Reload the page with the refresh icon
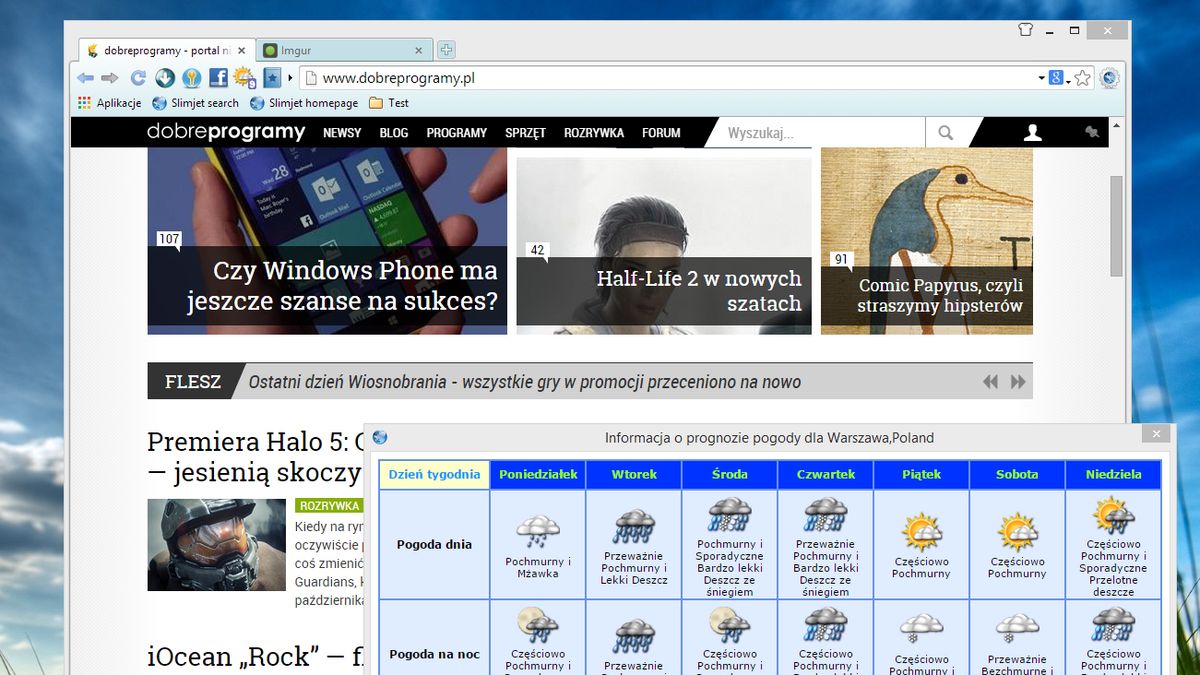This screenshot has height=675, width=1200. [x=138, y=78]
